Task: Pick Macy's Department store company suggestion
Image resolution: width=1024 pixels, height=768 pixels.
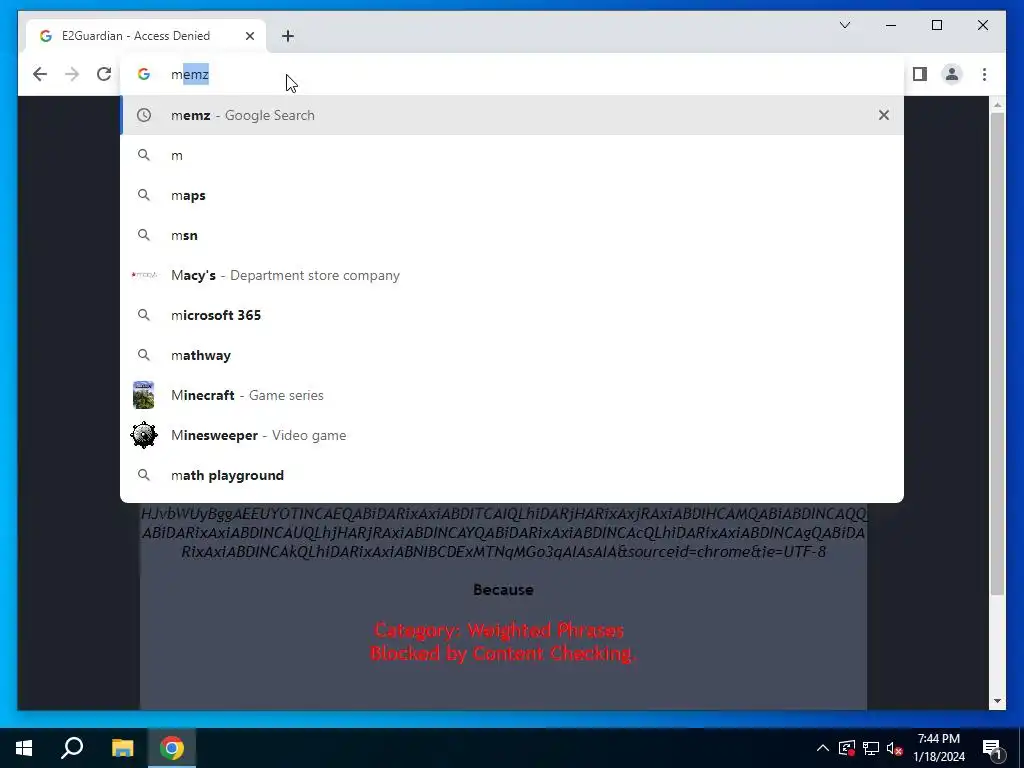Action: pos(512,275)
